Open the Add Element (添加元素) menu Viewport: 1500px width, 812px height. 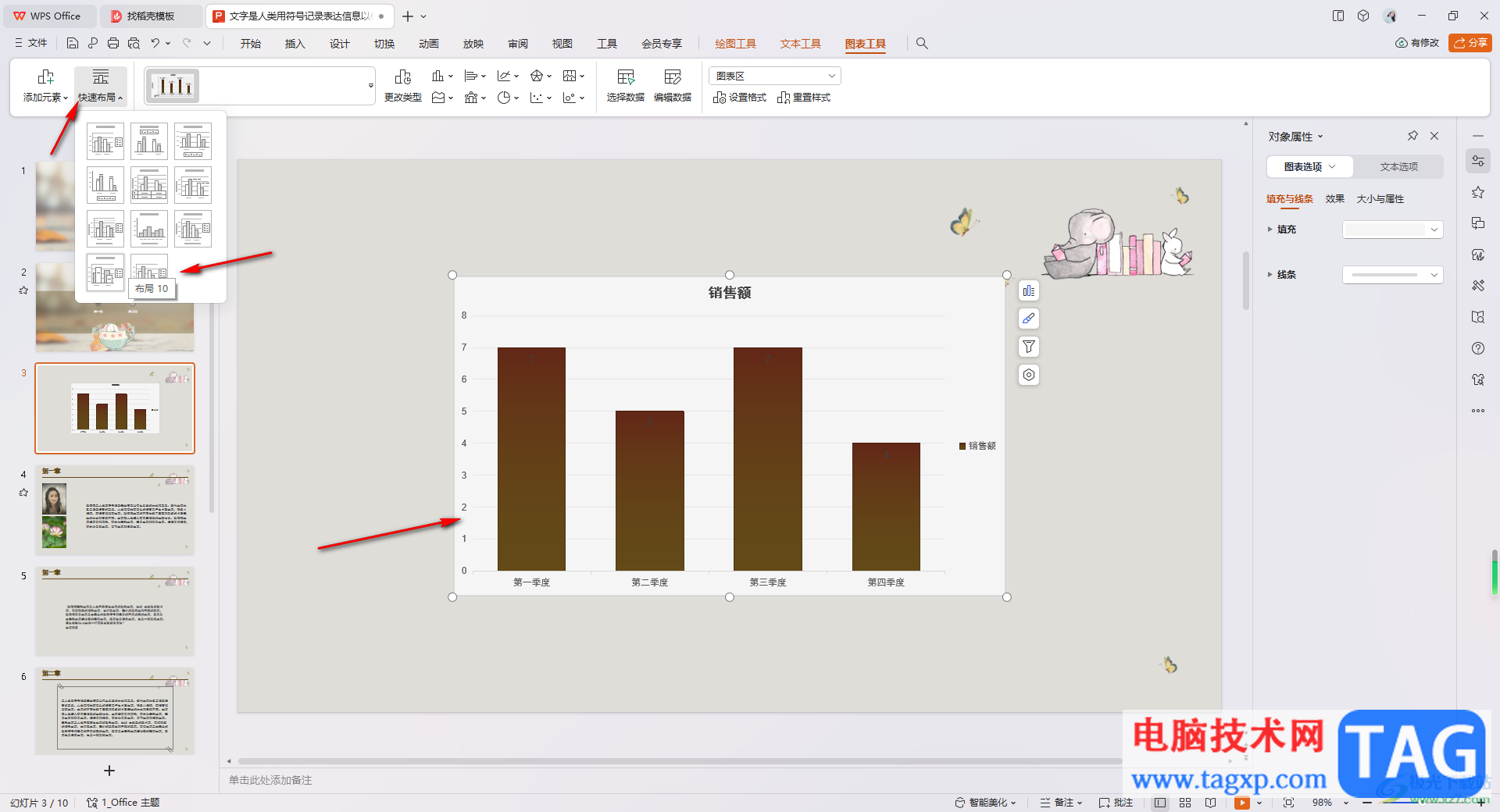coord(45,86)
